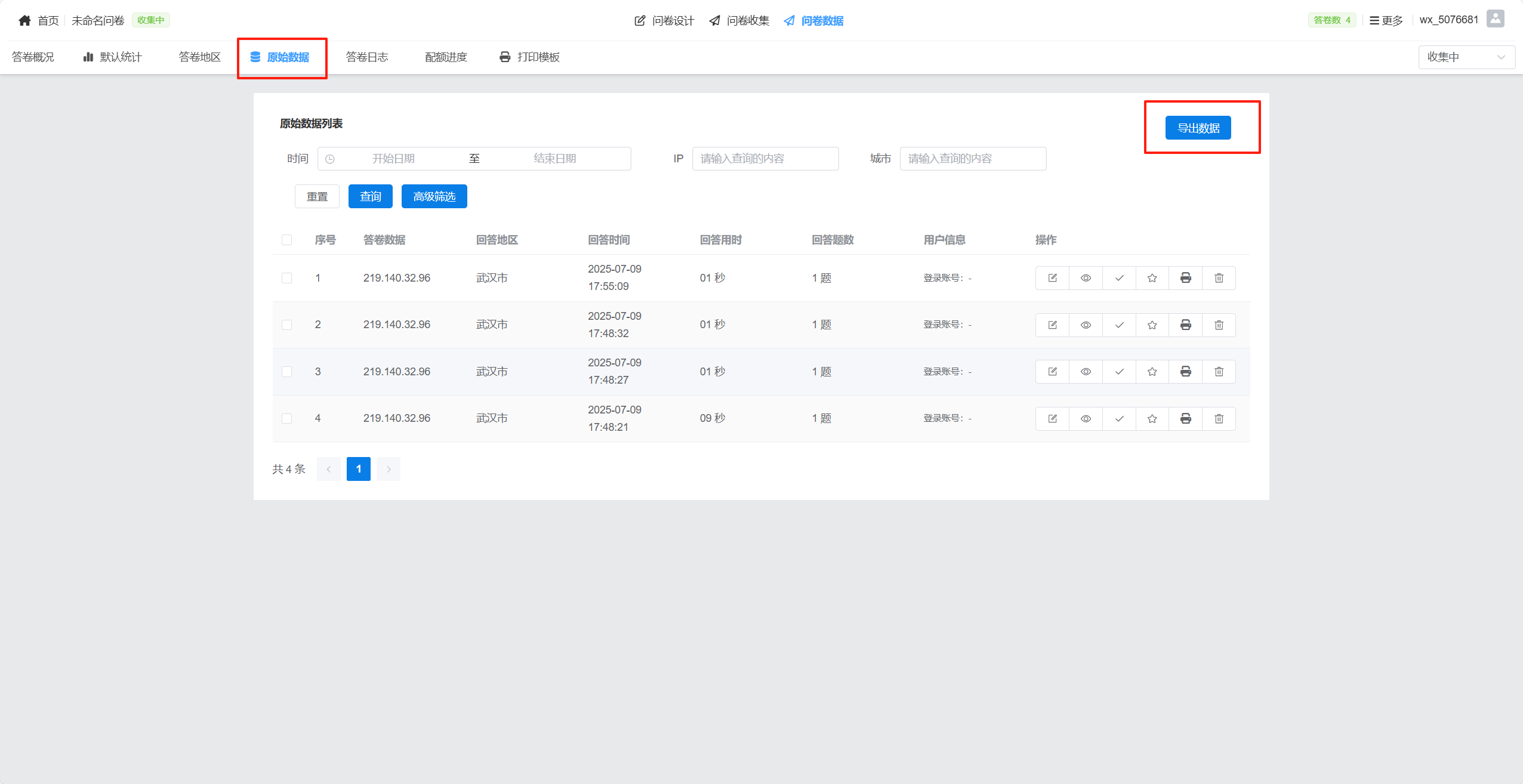Click the user avatar icon
The height and width of the screenshot is (784, 1523).
(x=1495, y=19)
